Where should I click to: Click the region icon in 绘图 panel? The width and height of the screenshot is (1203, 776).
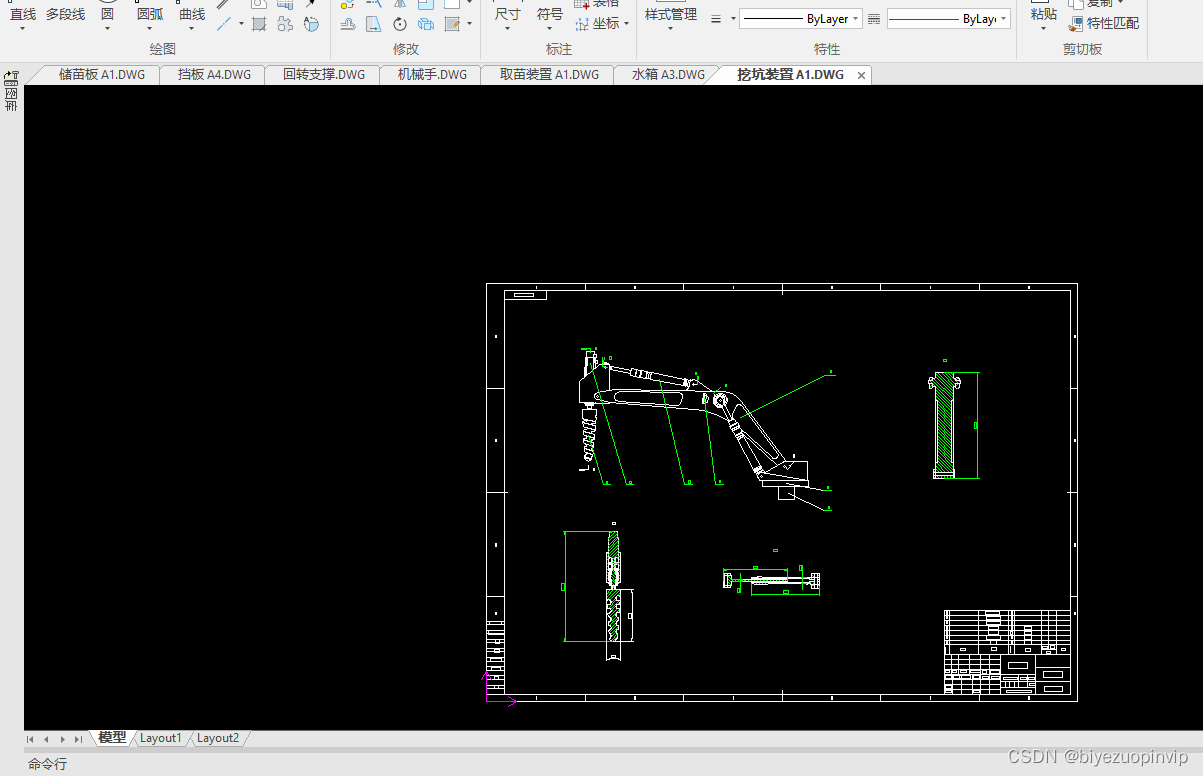[284, 23]
